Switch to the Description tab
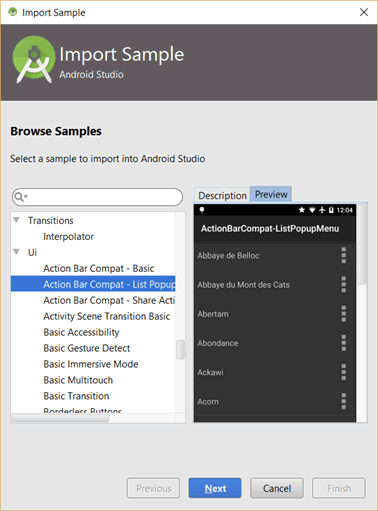Image resolution: width=378 pixels, height=511 pixels. click(x=222, y=195)
